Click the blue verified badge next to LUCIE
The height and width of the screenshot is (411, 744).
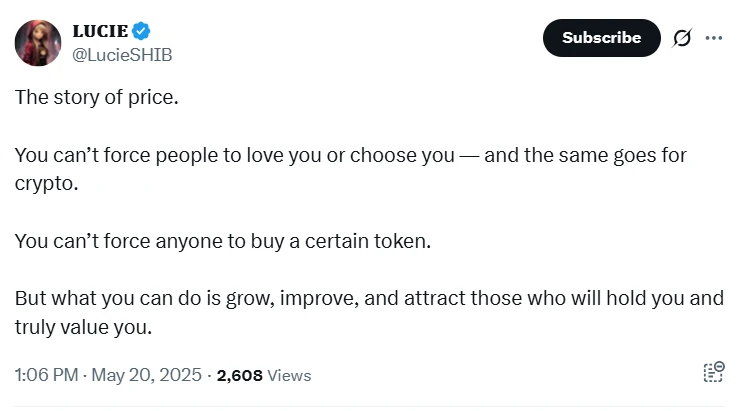point(141,32)
